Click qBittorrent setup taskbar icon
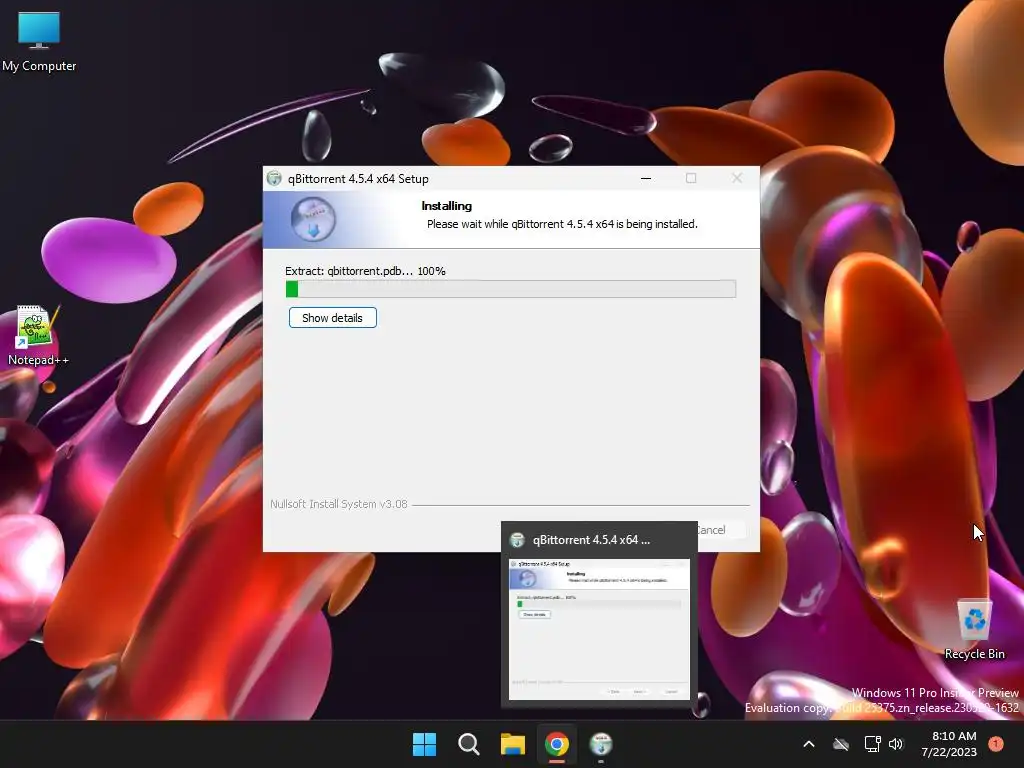 (601, 744)
